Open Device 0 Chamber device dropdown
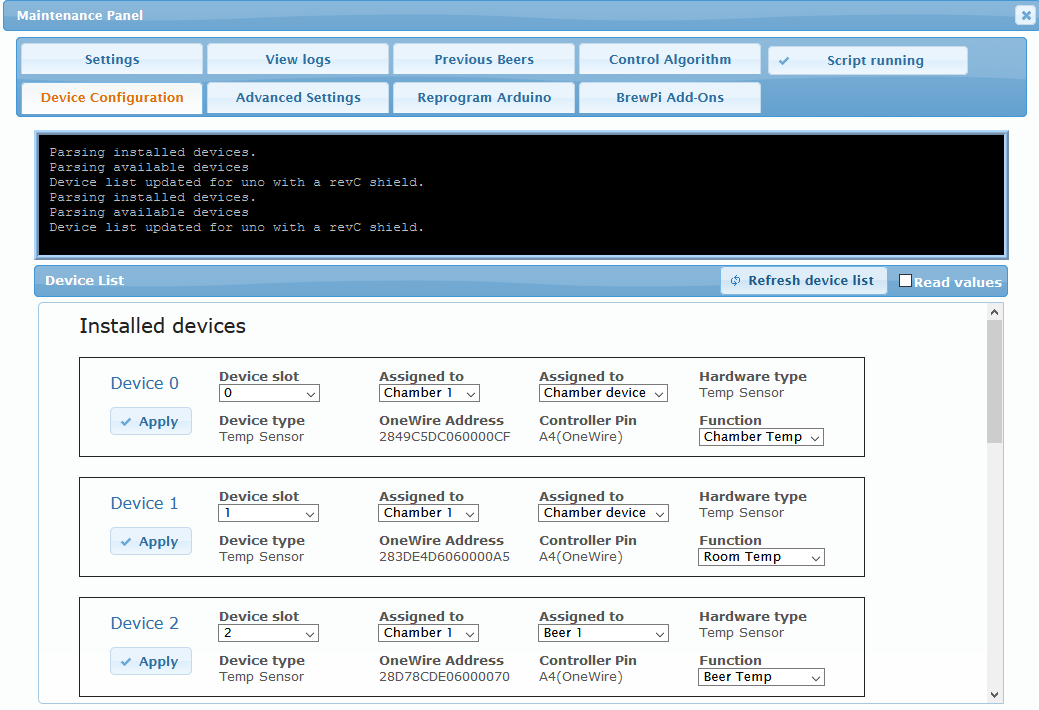This screenshot has height=710, width=1039. tap(603, 393)
